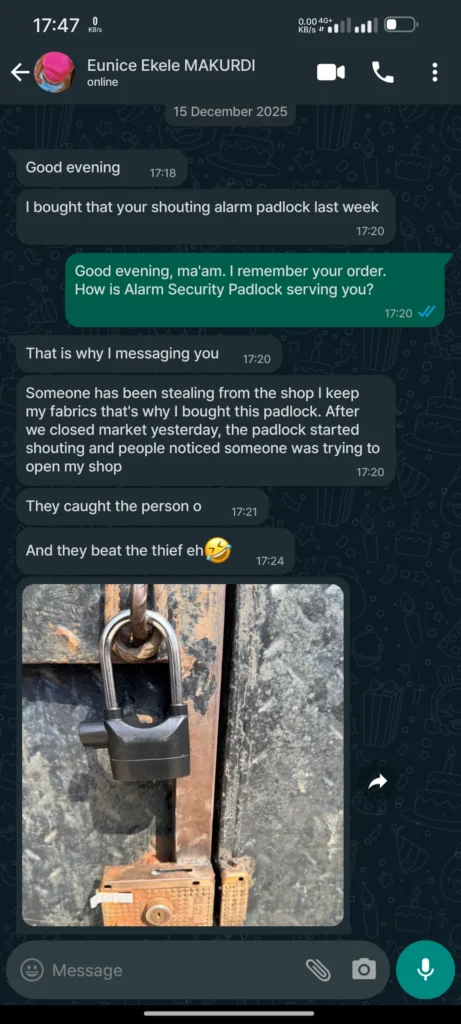Tap the "They caught the person o" message
This screenshot has width=461, height=1024.
(x=142, y=507)
